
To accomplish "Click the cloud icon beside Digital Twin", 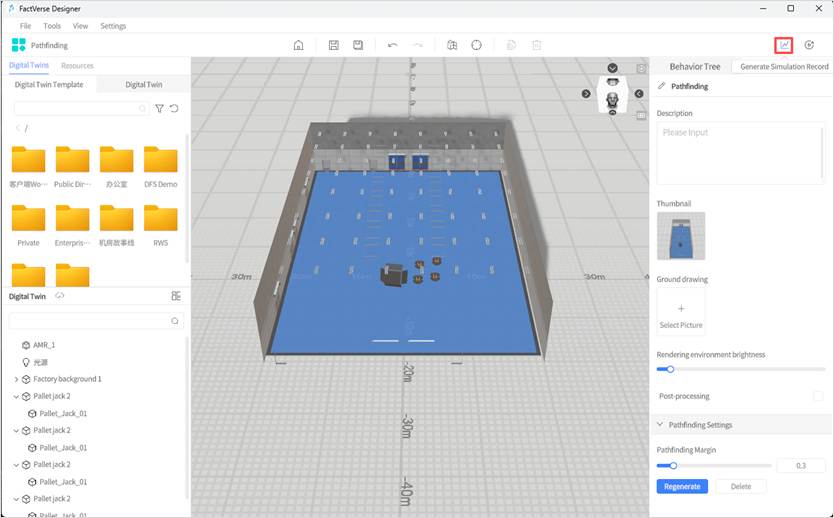I will click(60, 296).
